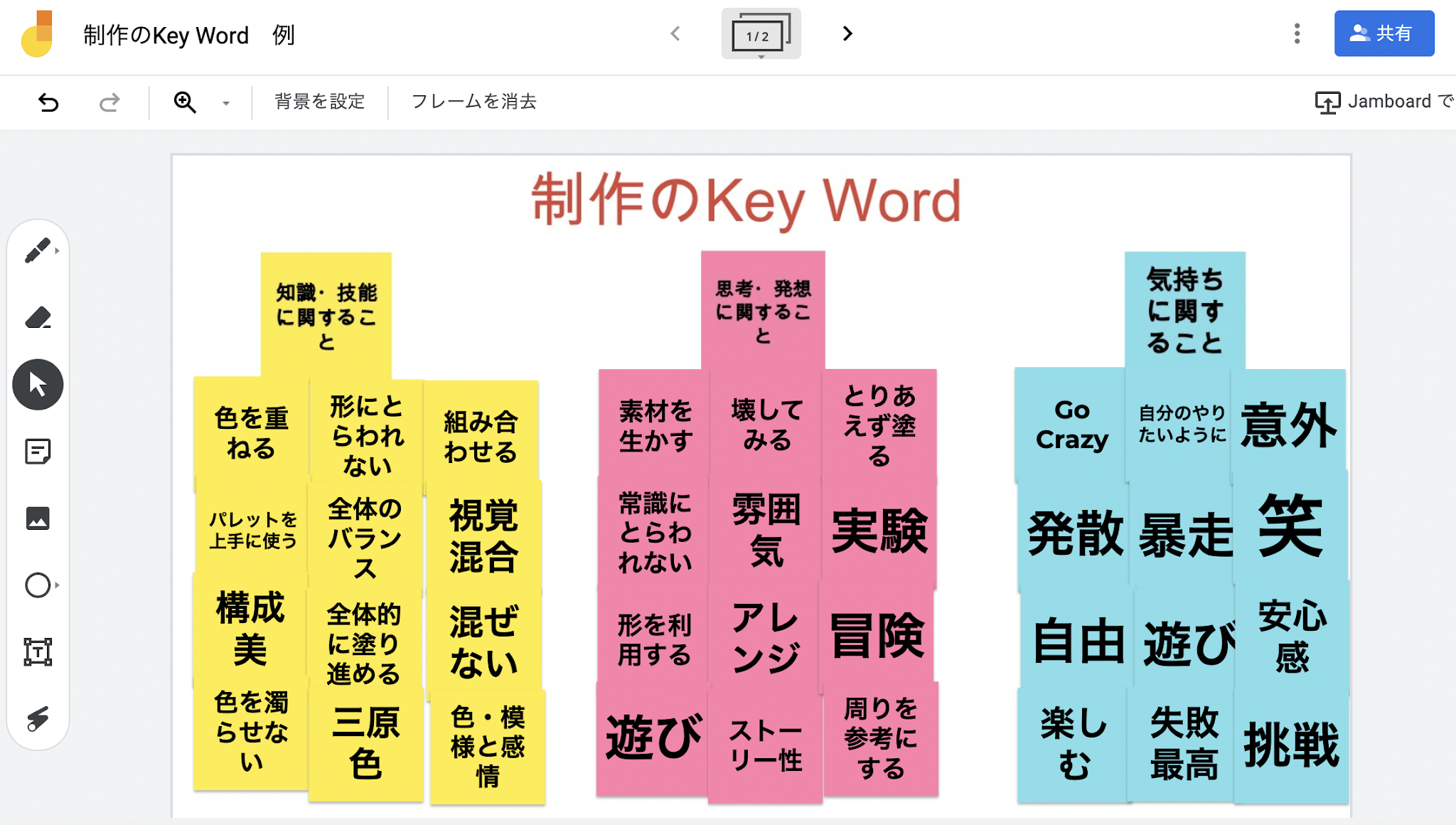Image resolution: width=1456 pixels, height=825 pixels.
Task: Activate the Select arrow tool
Action: click(38, 385)
